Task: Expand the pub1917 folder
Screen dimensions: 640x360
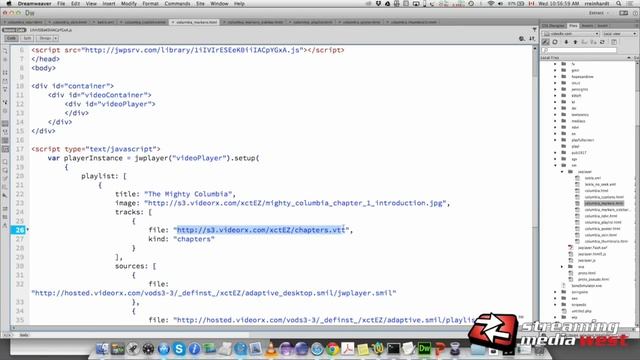Action: tap(555, 153)
